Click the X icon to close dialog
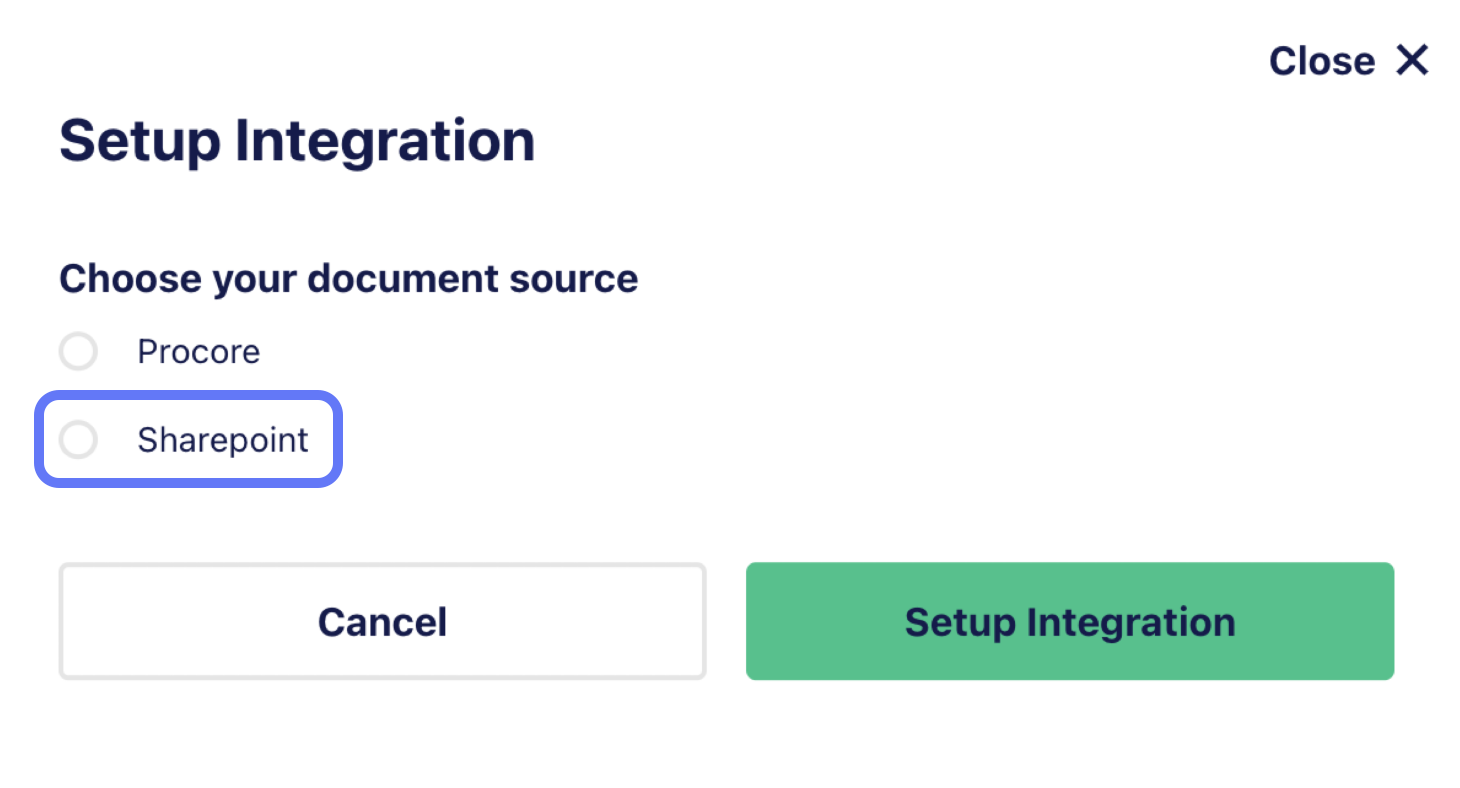The height and width of the screenshot is (788, 1460). (x=1412, y=61)
